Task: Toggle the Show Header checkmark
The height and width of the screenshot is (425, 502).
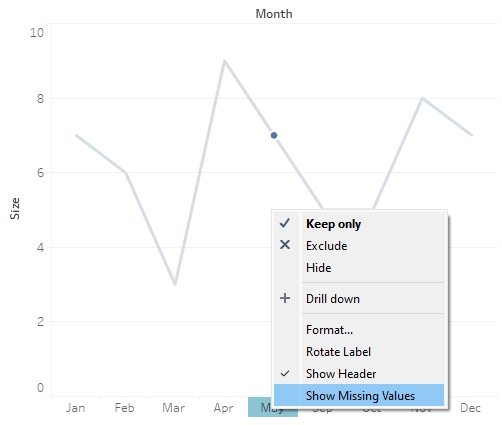Action: 285,374
